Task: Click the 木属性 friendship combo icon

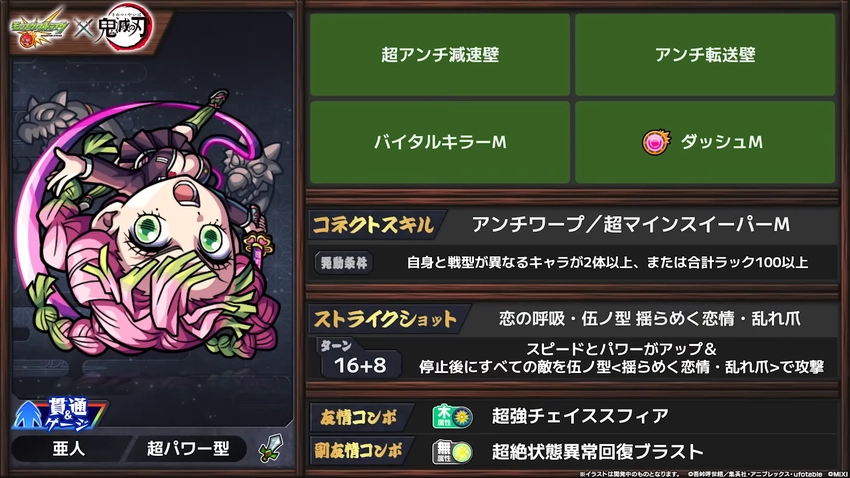Action: (452, 416)
